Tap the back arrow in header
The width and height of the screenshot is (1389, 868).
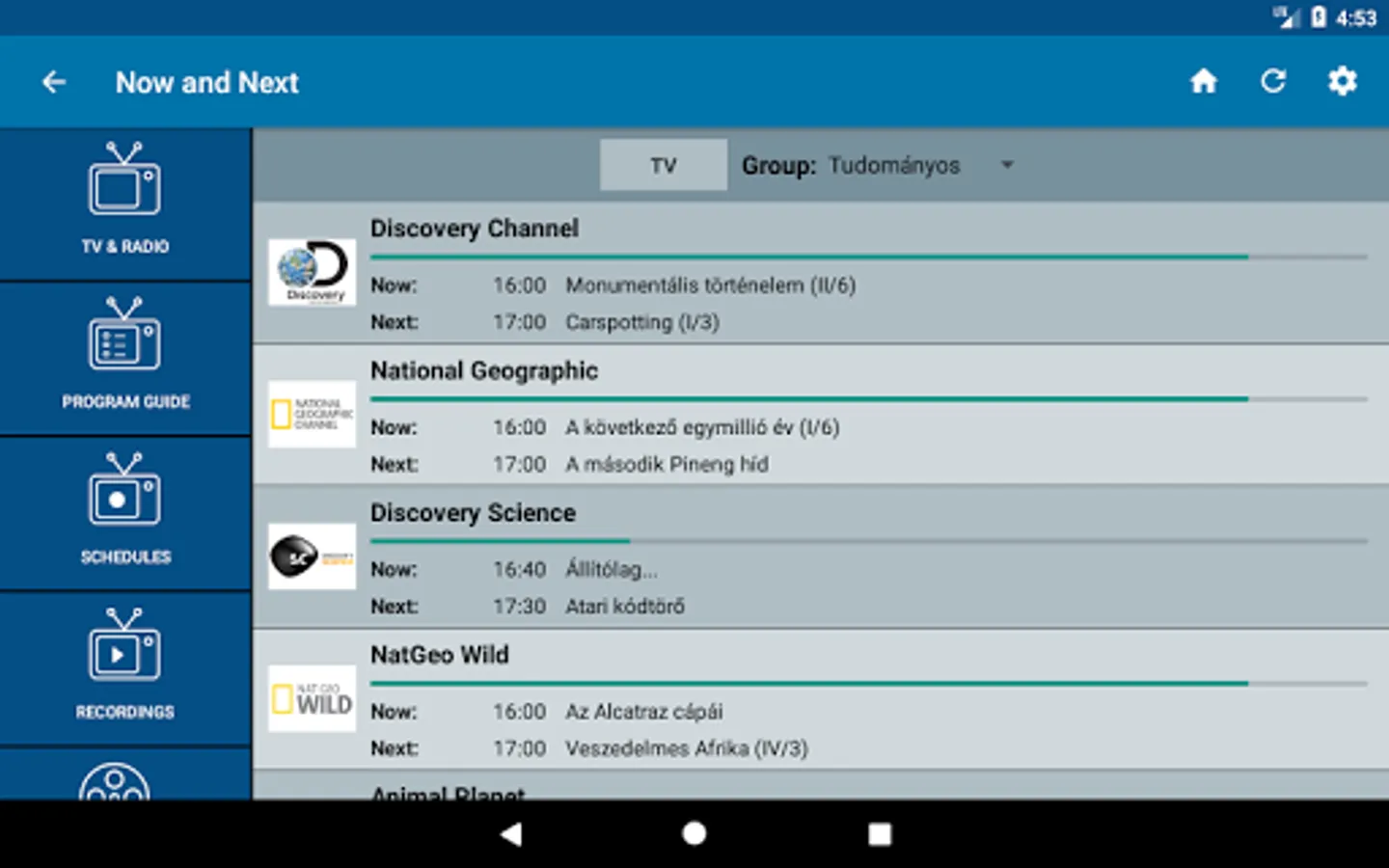tap(54, 82)
